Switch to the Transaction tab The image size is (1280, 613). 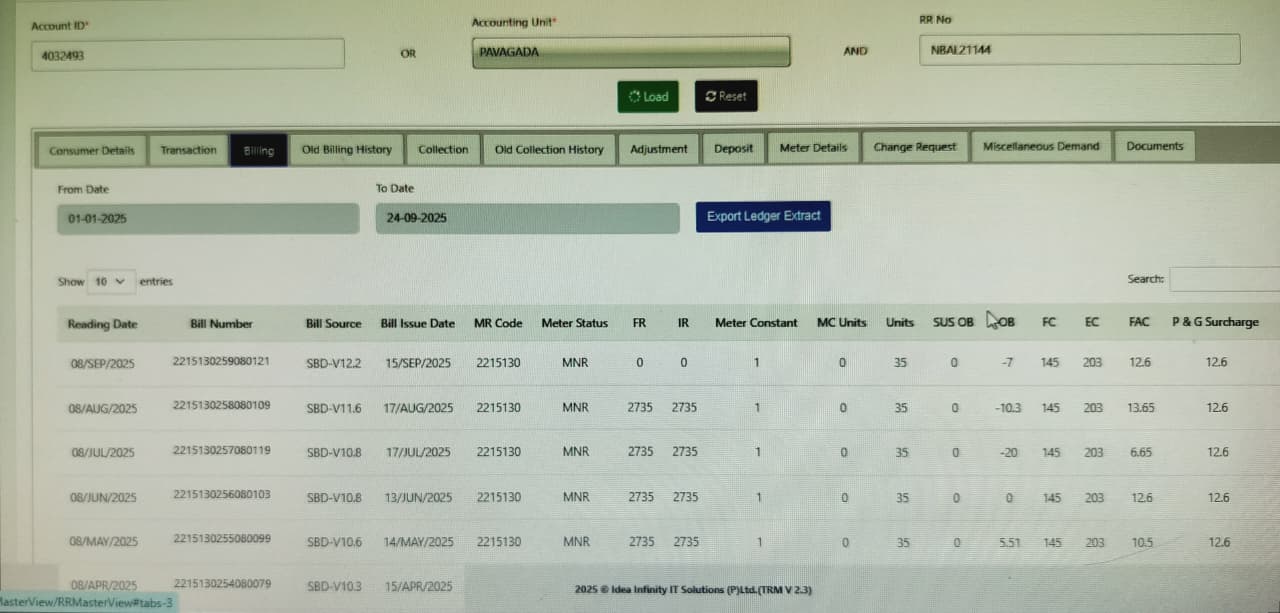pyautogui.click(x=188, y=150)
